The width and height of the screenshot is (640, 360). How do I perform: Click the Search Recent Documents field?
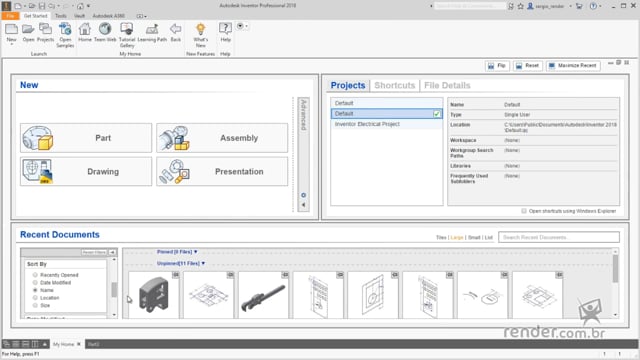pyautogui.click(x=559, y=237)
